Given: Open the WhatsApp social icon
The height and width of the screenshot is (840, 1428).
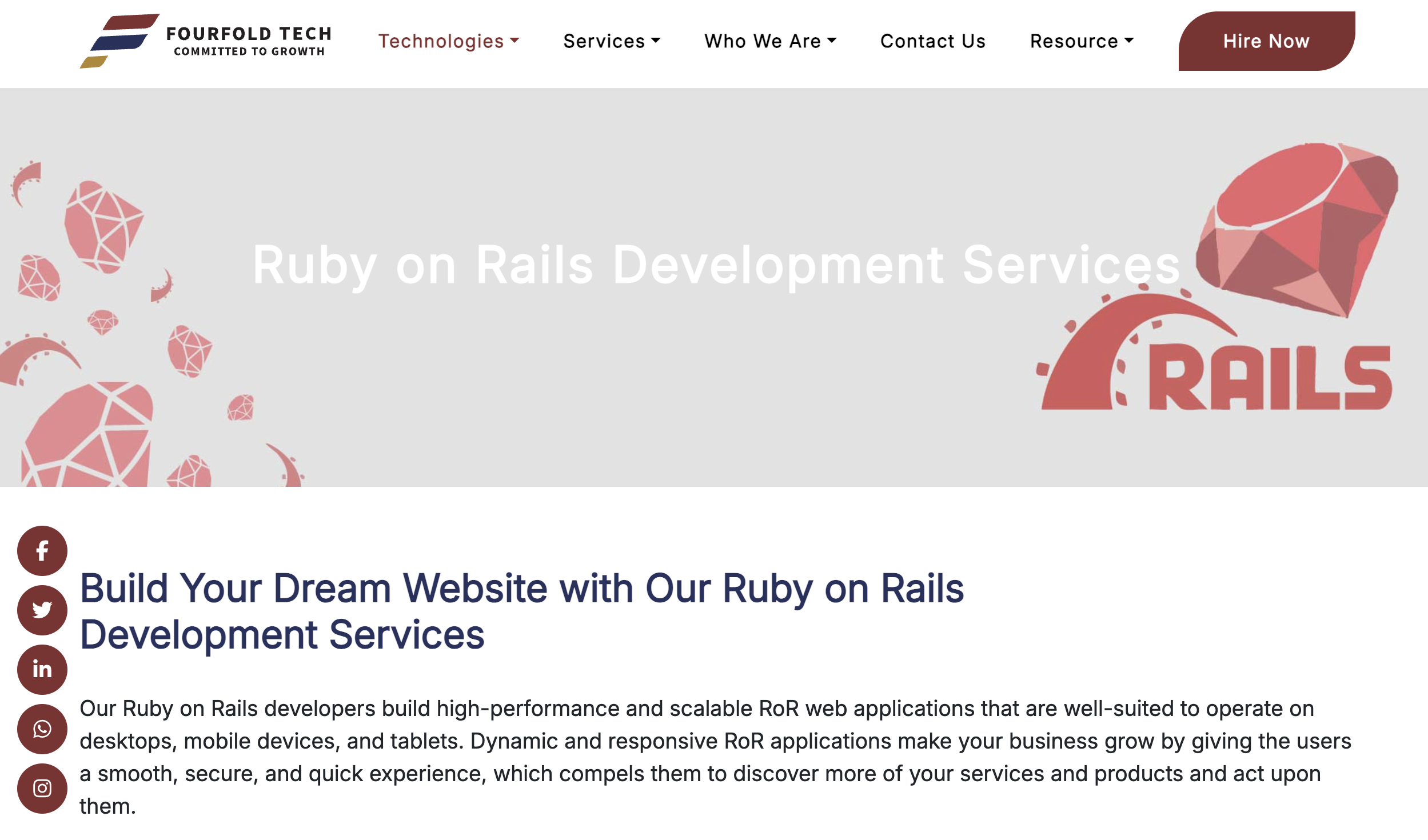Looking at the screenshot, I should coord(42,729).
